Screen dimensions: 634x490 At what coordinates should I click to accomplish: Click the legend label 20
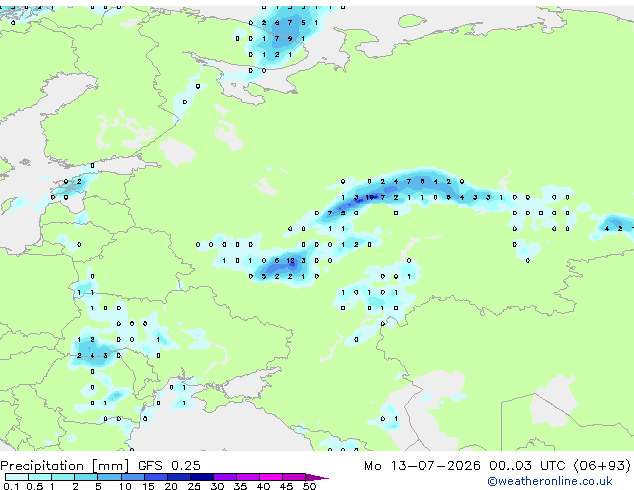tap(171, 486)
